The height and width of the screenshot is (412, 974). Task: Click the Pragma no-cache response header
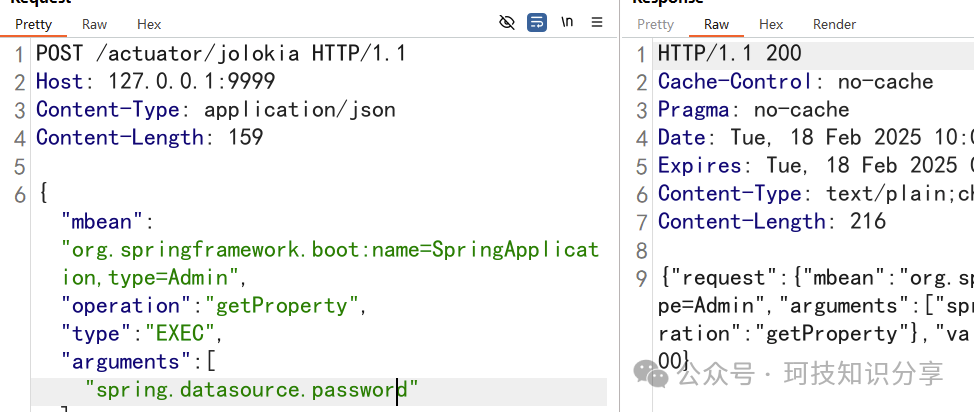click(753, 109)
